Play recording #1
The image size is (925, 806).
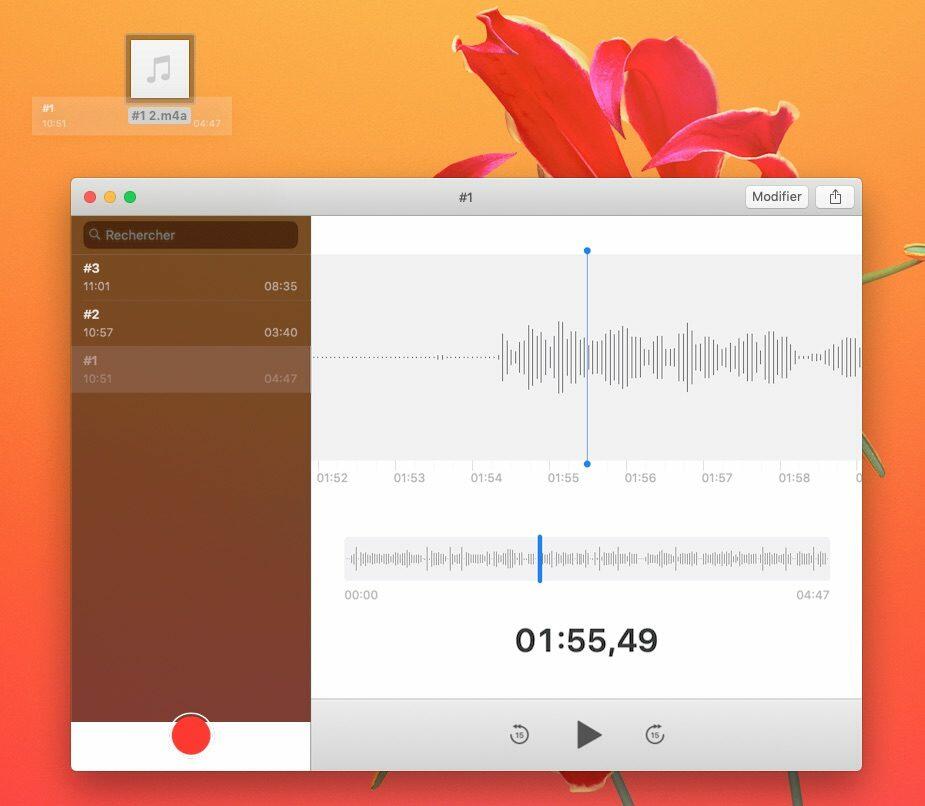[588, 735]
